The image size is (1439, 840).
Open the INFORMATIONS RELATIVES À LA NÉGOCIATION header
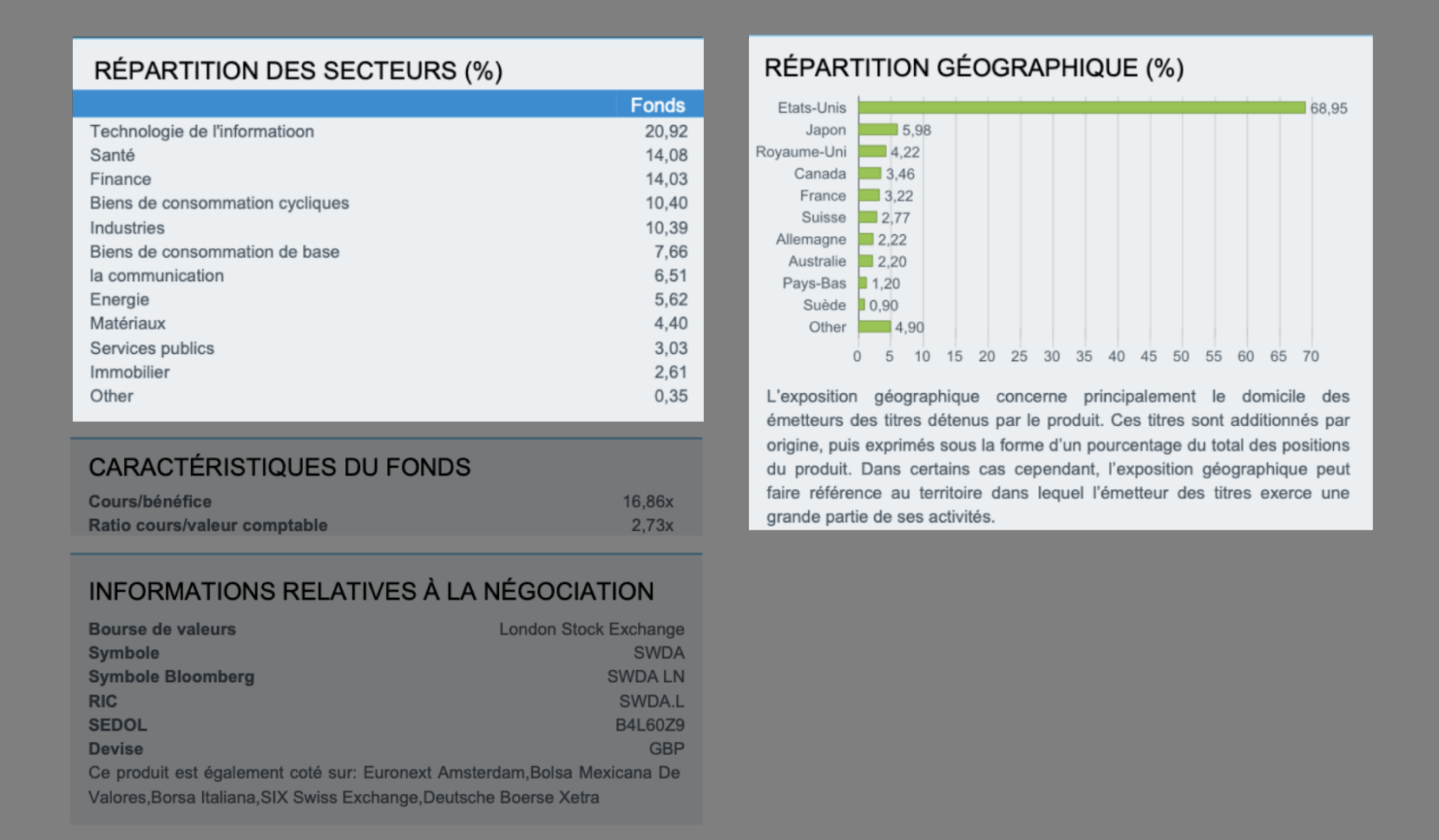(x=371, y=591)
